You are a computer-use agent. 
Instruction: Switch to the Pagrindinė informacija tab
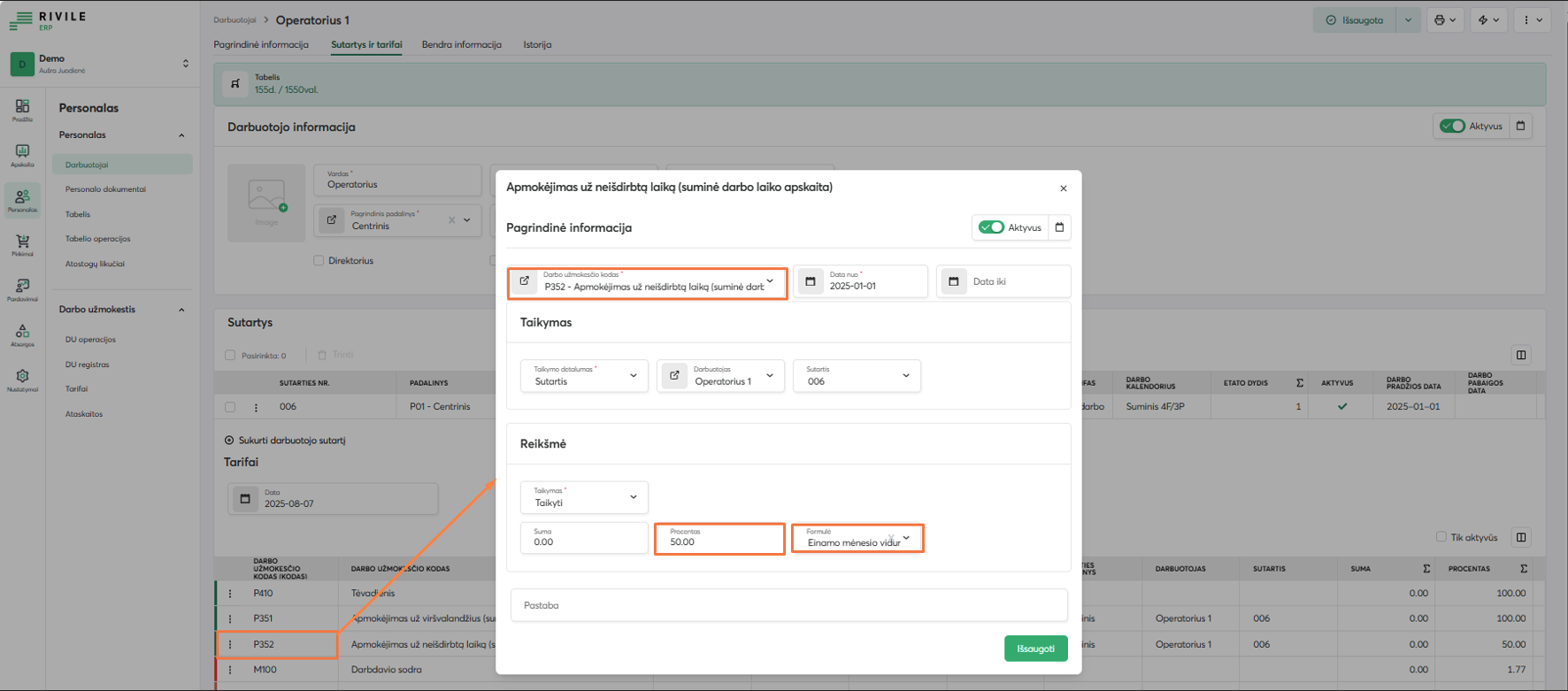tap(261, 44)
